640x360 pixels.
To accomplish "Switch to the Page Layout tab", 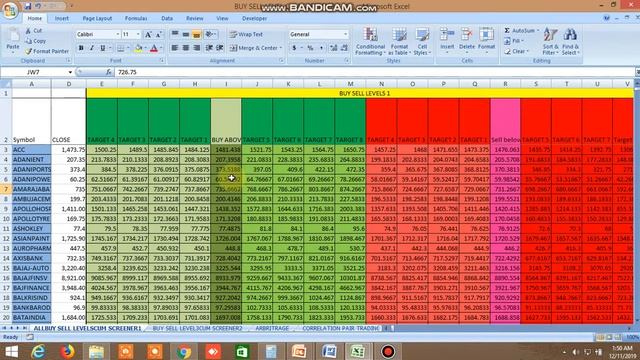I will 97,18.
